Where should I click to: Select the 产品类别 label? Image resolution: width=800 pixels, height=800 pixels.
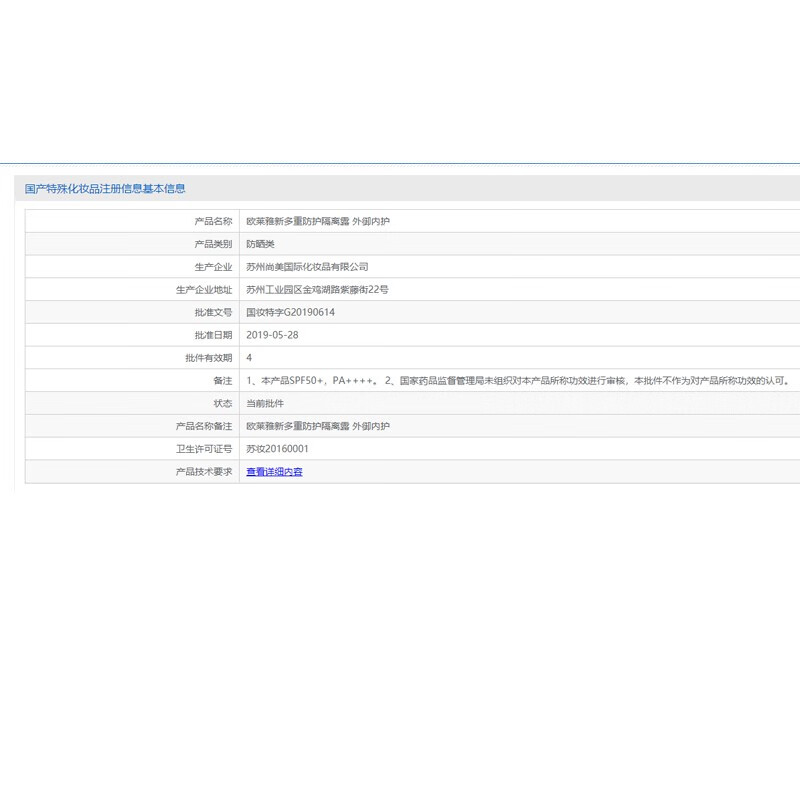coord(213,244)
